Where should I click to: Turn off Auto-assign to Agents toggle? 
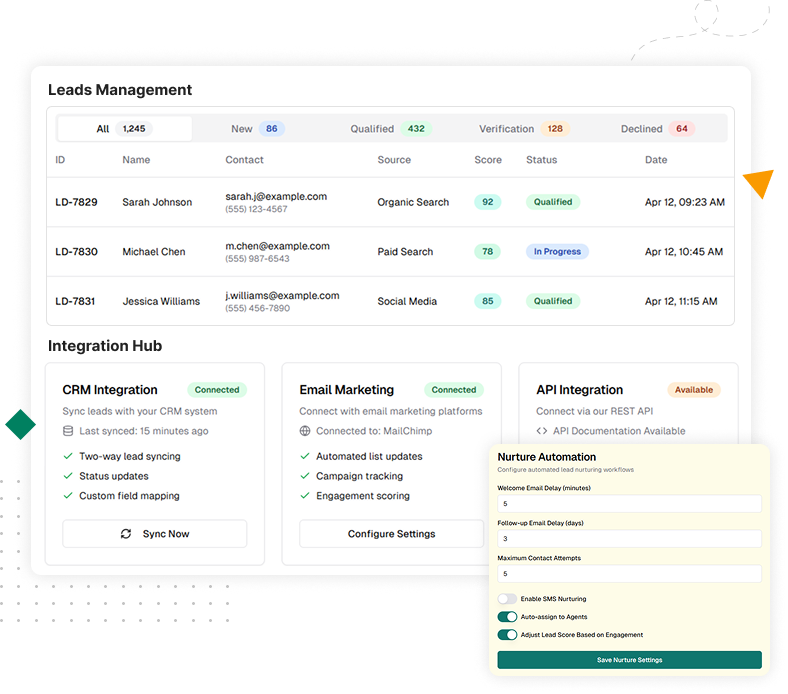pos(508,618)
